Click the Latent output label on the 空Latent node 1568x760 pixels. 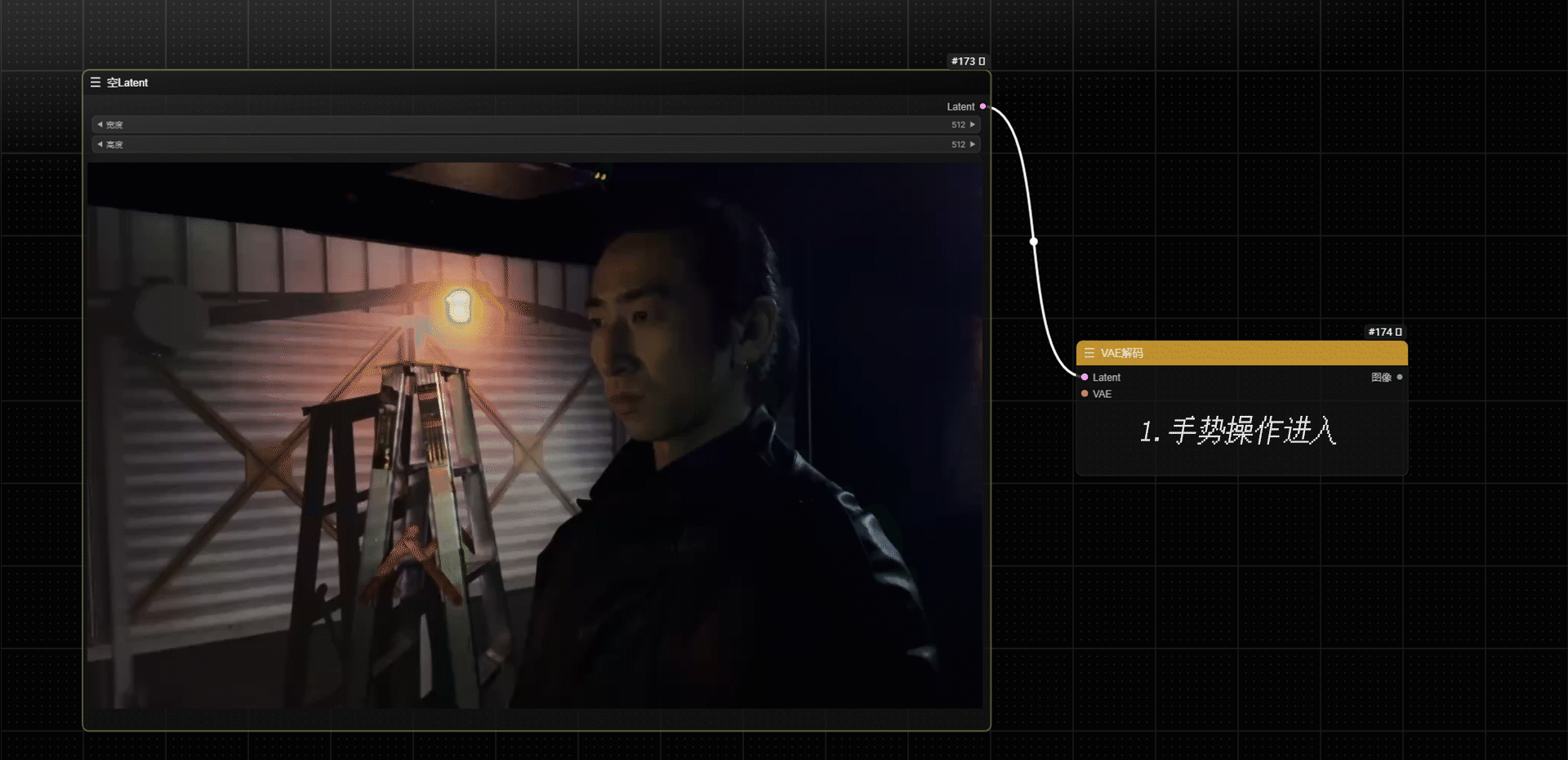[x=960, y=106]
